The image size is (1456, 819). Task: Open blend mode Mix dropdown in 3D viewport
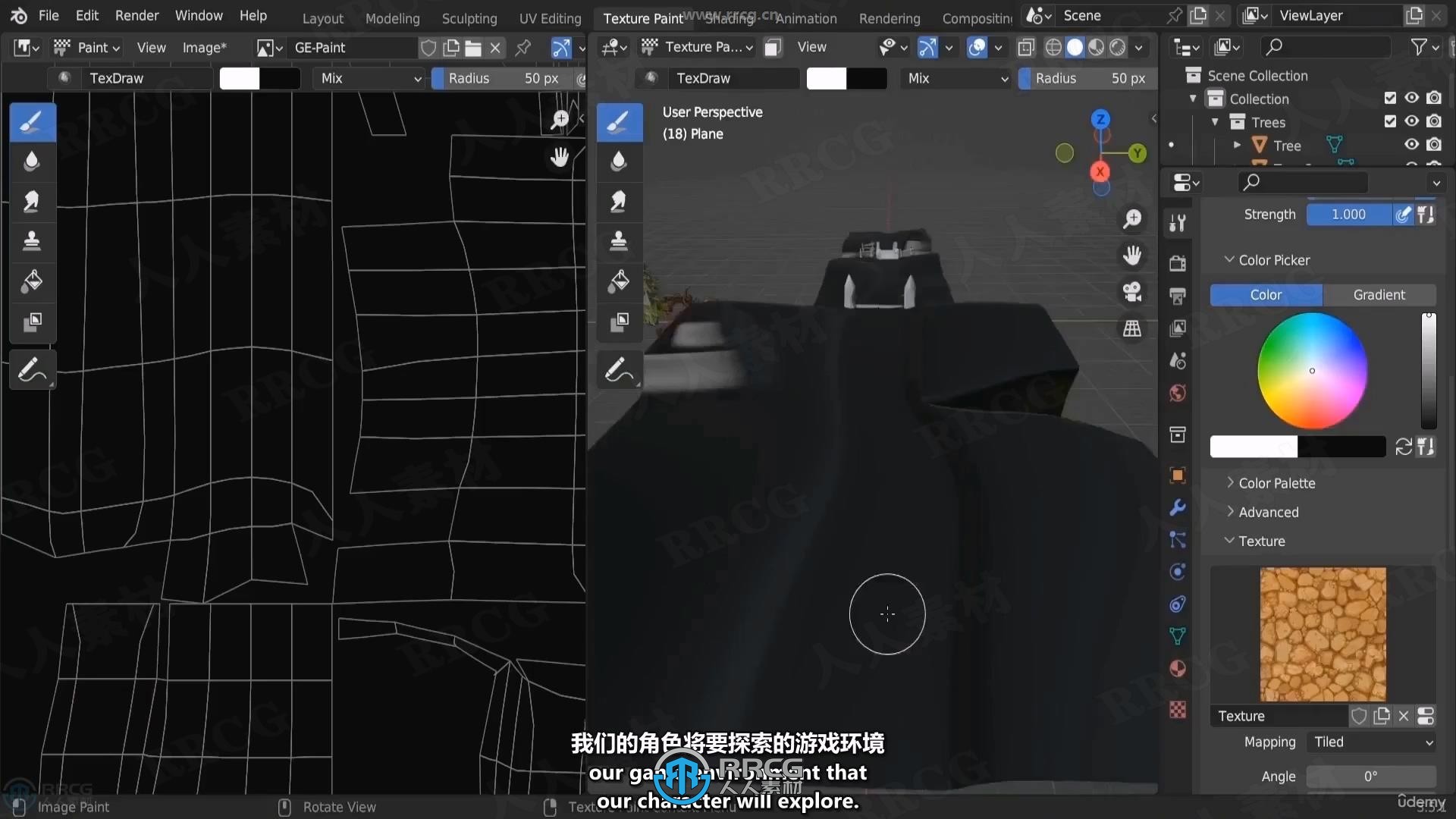pos(956,78)
